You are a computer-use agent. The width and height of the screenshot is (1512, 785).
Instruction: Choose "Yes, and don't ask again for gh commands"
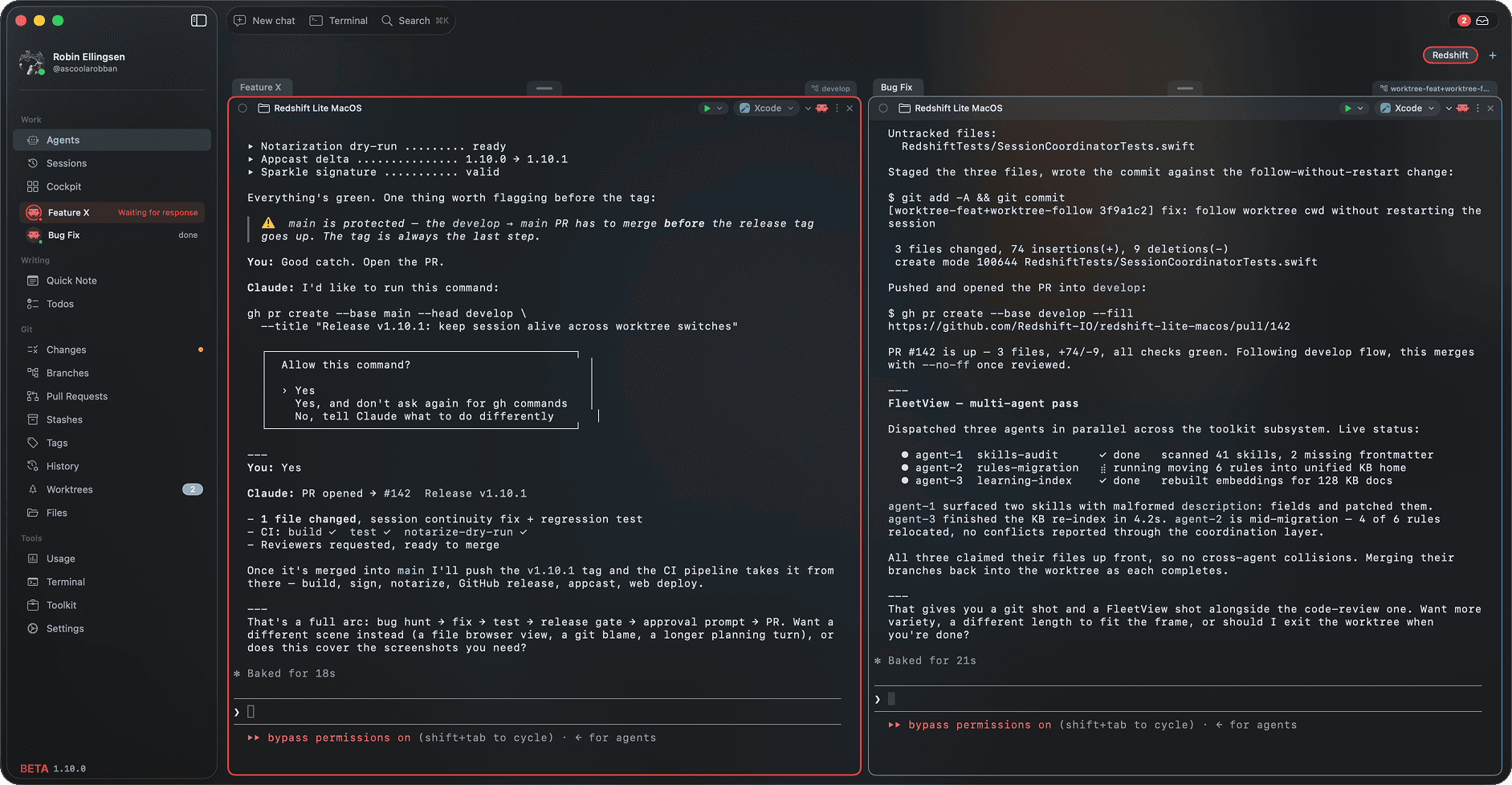[x=431, y=403]
